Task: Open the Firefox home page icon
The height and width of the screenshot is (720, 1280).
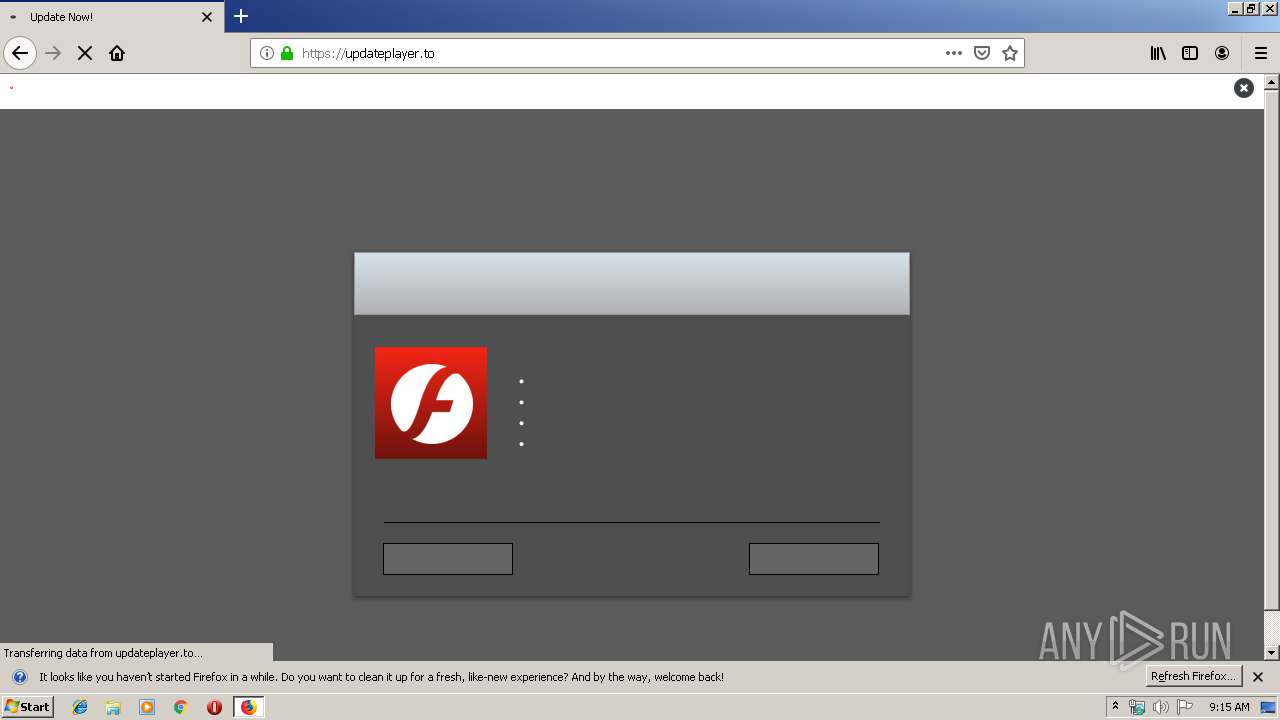Action: 117,53
